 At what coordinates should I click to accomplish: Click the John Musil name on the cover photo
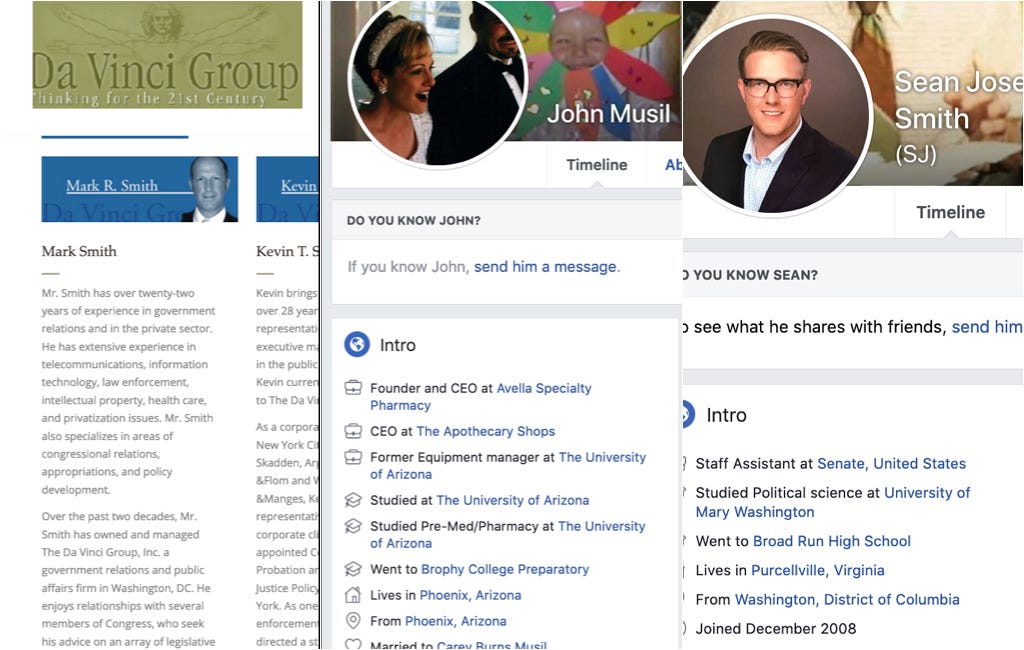click(609, 114)
